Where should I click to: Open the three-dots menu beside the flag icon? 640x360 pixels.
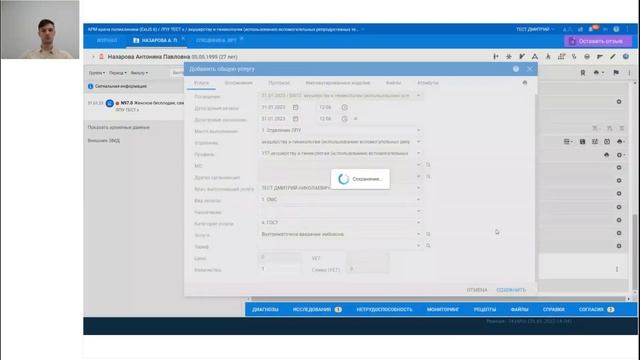[629, 73]
